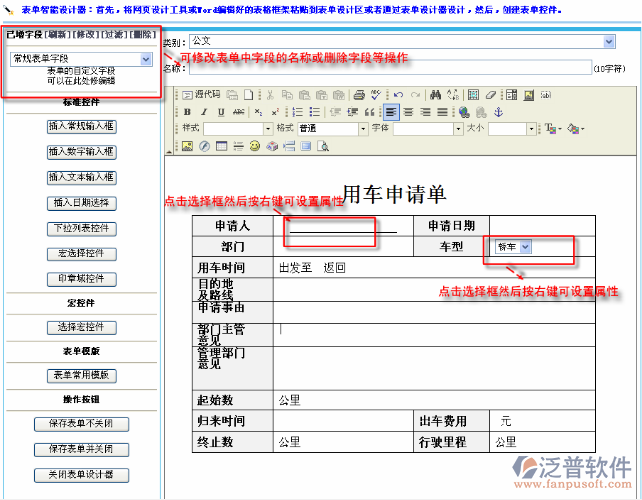Click 插入常规输入框 button
The width and height of the screenshot is (642, 500).
(81, 127)
